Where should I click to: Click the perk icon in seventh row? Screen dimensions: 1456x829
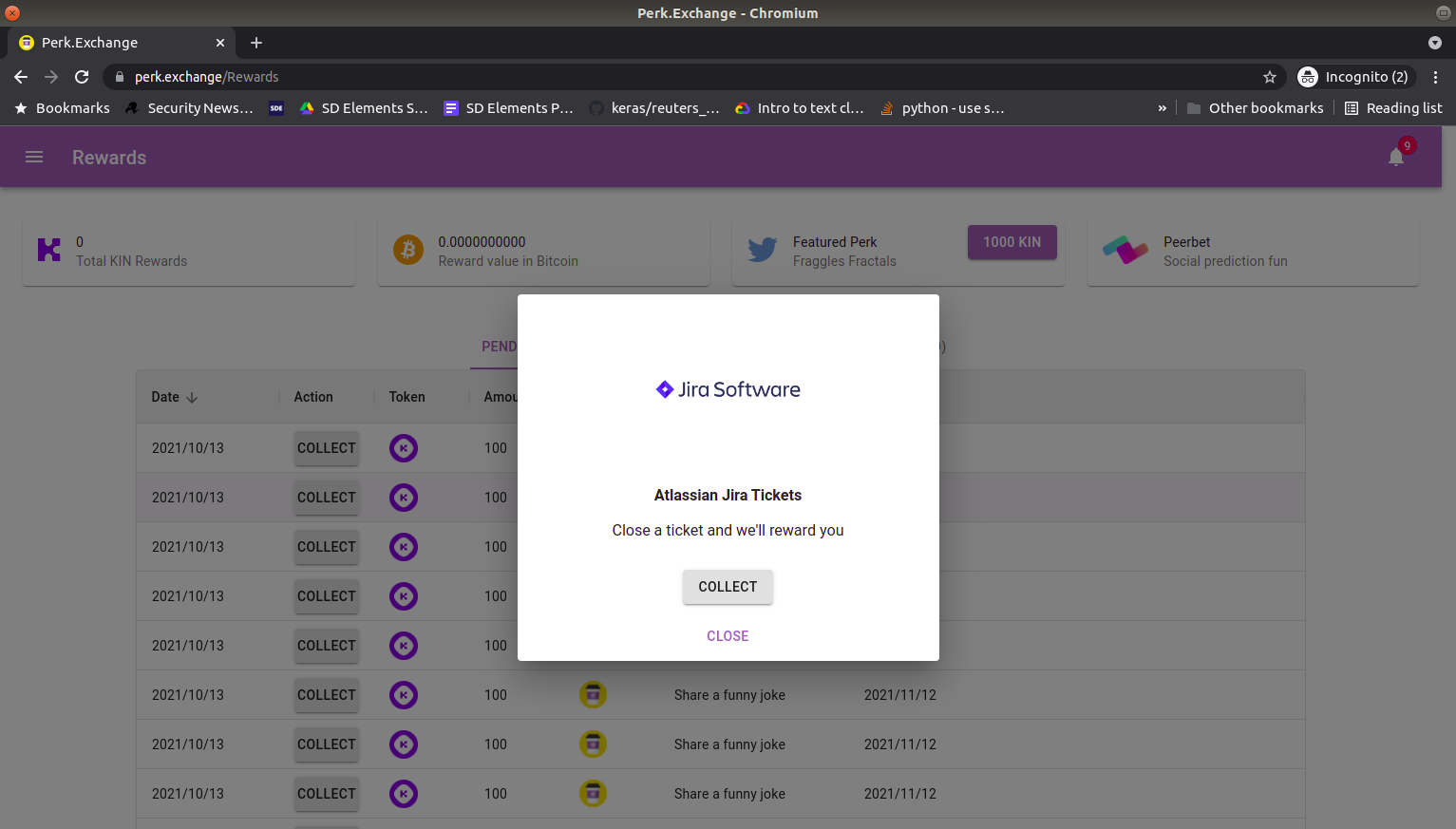tap(593, 744)
